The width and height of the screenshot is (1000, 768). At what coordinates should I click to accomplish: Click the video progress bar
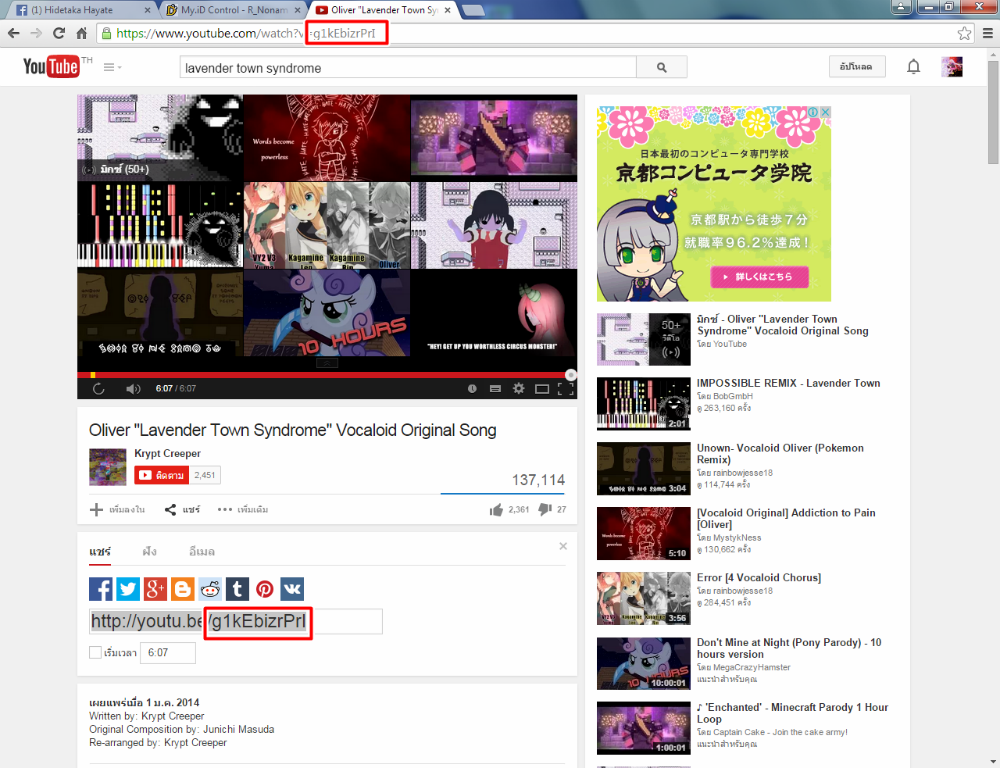(327, 375)
